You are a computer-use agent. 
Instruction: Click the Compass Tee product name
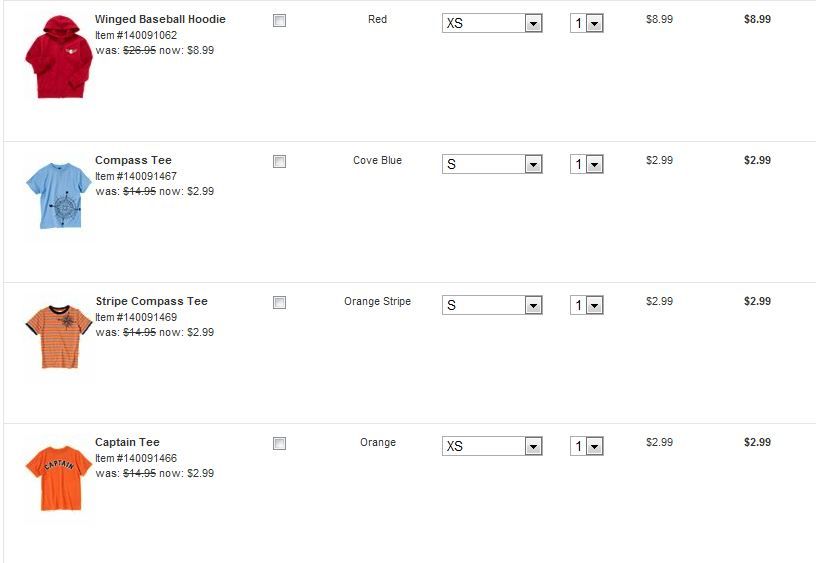click(x=133, y=160)
